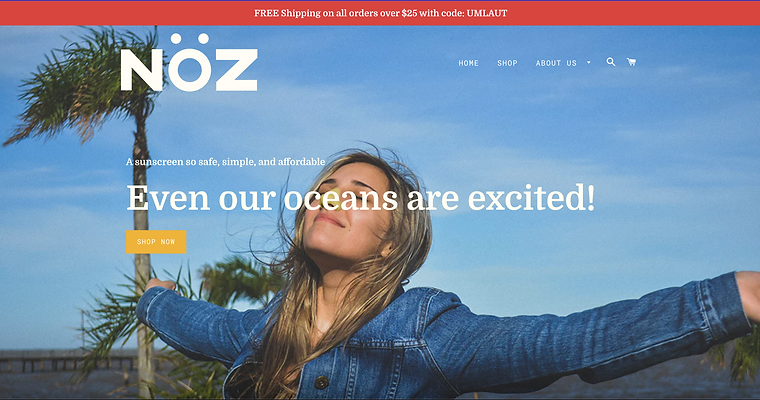
Task: Click the umlaut dots above the logo's O
Action: pos(190,38)
